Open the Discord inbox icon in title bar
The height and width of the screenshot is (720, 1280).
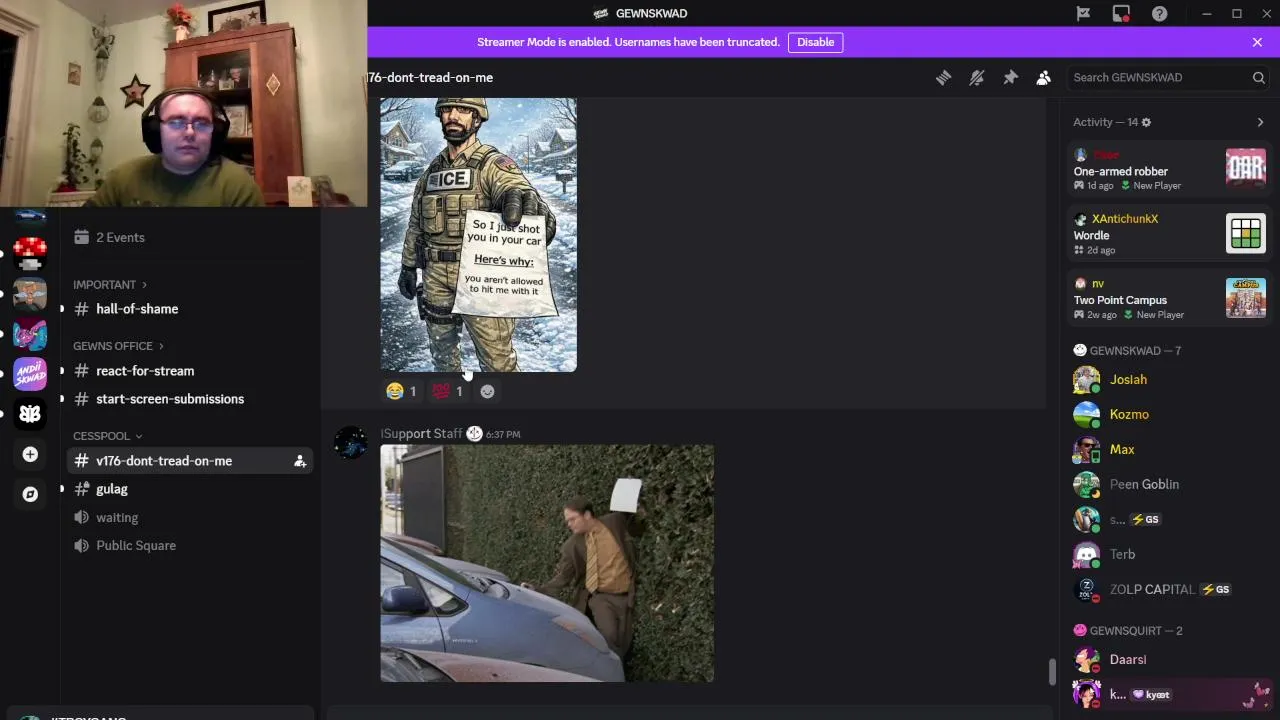[1121, 13]
